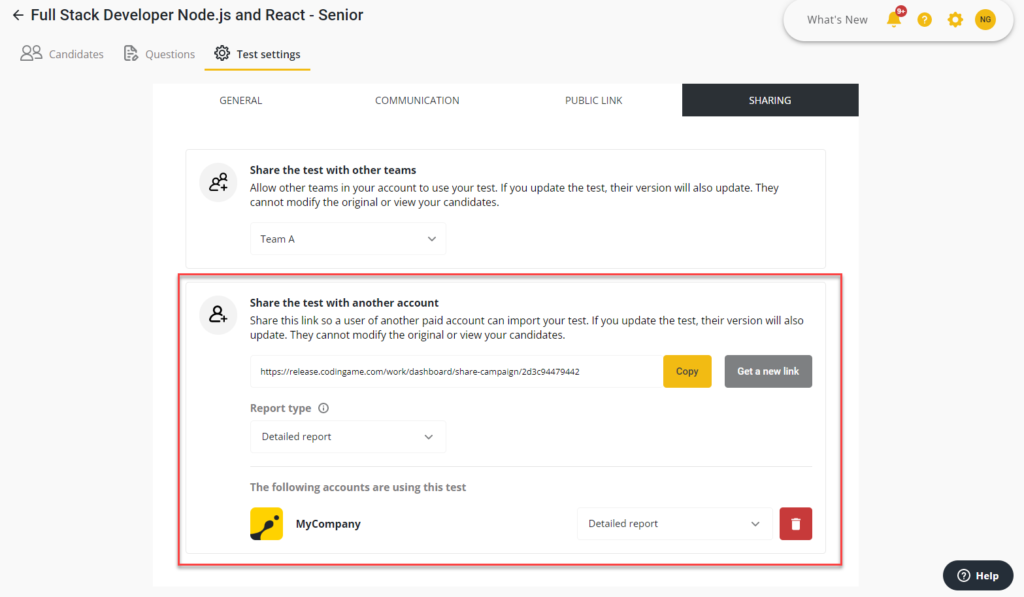
Task: Click the NG user avatar
Action: (x=986, y=19)
